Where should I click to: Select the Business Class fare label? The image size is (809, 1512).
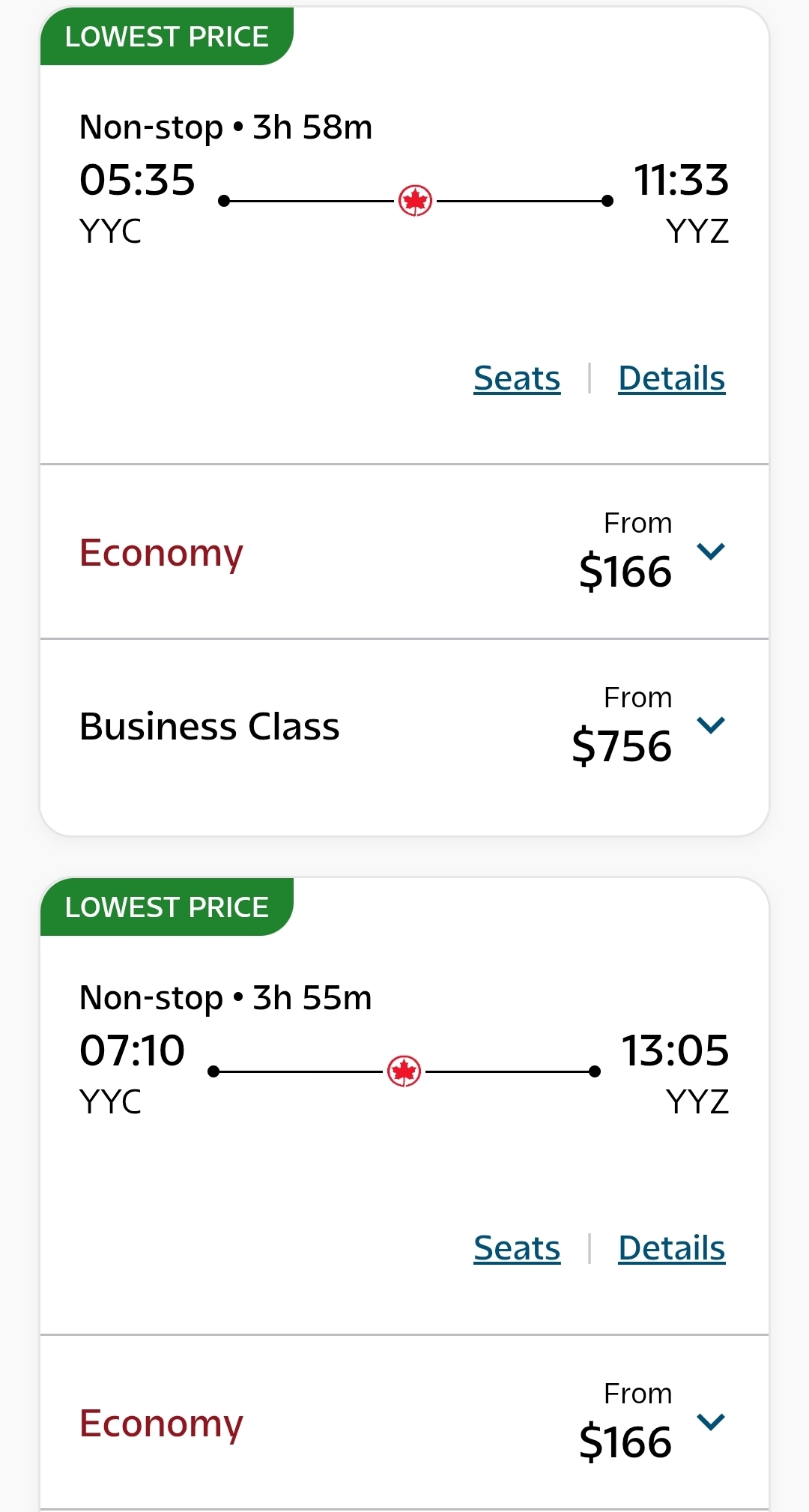(209, 727)
